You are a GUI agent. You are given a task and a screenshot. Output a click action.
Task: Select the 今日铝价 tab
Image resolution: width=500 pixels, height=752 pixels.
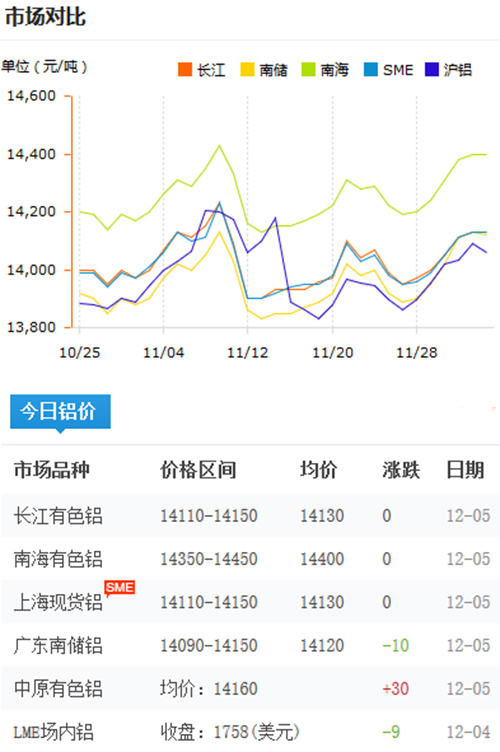pyautogui.click(x=60, y=411)
